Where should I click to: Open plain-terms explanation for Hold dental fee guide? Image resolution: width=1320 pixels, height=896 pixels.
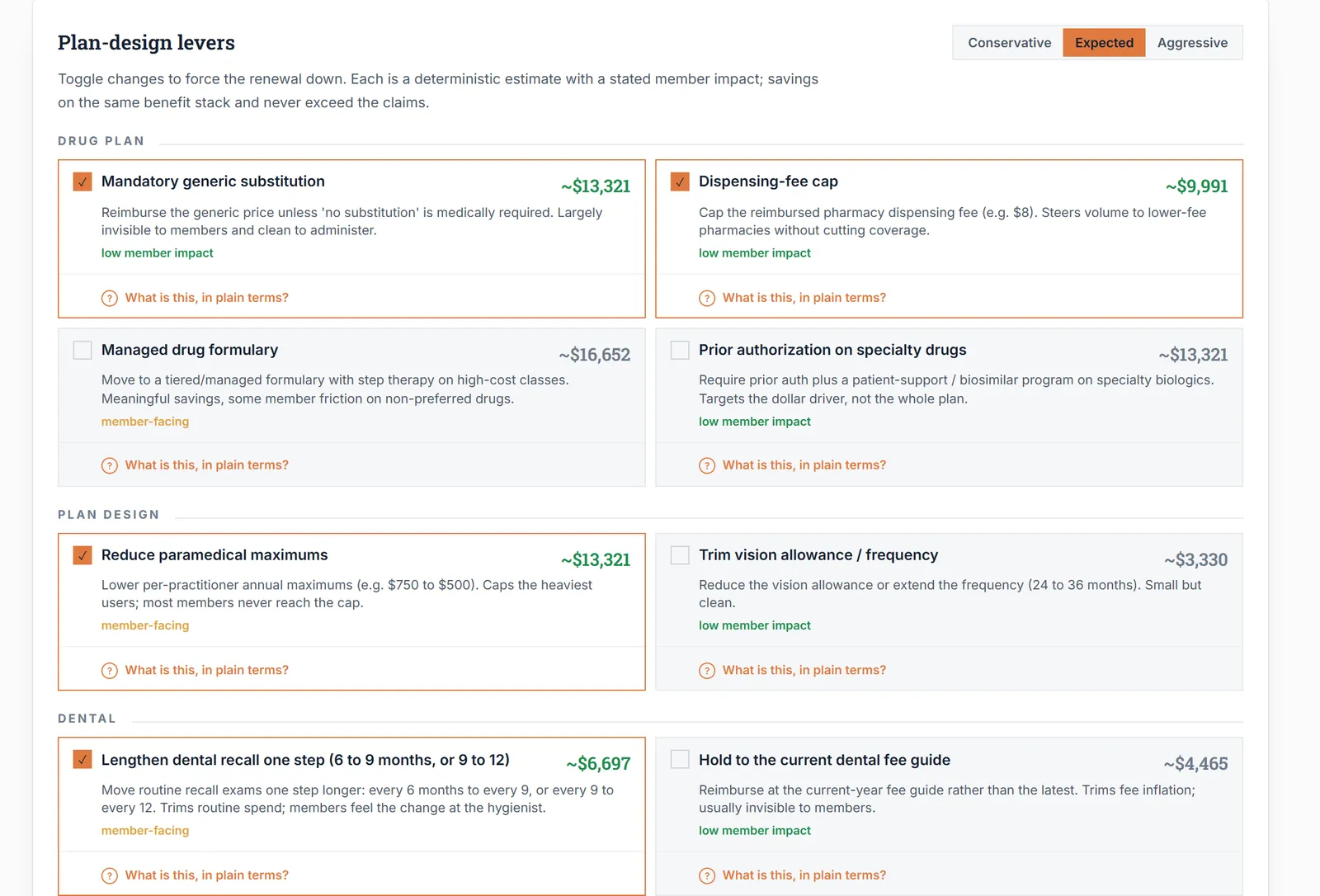[804, 875]
